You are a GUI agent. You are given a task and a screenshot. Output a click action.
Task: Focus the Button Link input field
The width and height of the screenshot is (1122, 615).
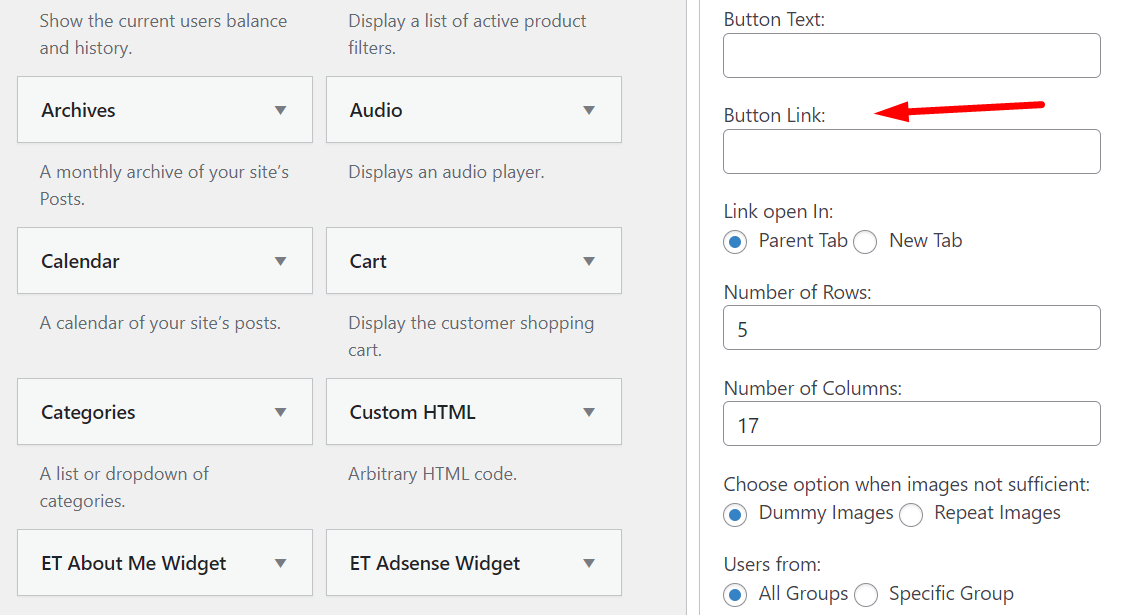[911, 151]
